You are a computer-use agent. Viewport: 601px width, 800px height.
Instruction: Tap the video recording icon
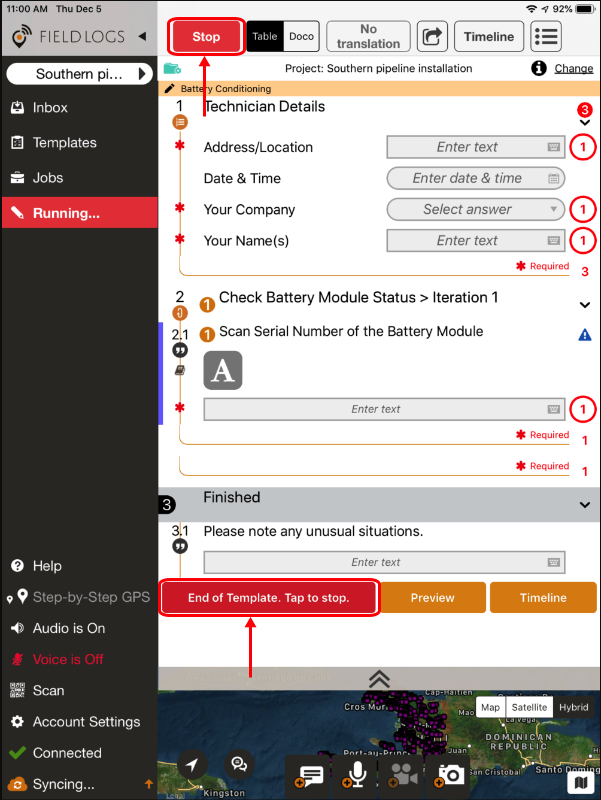pyautogui.click(x=404, y=774)
